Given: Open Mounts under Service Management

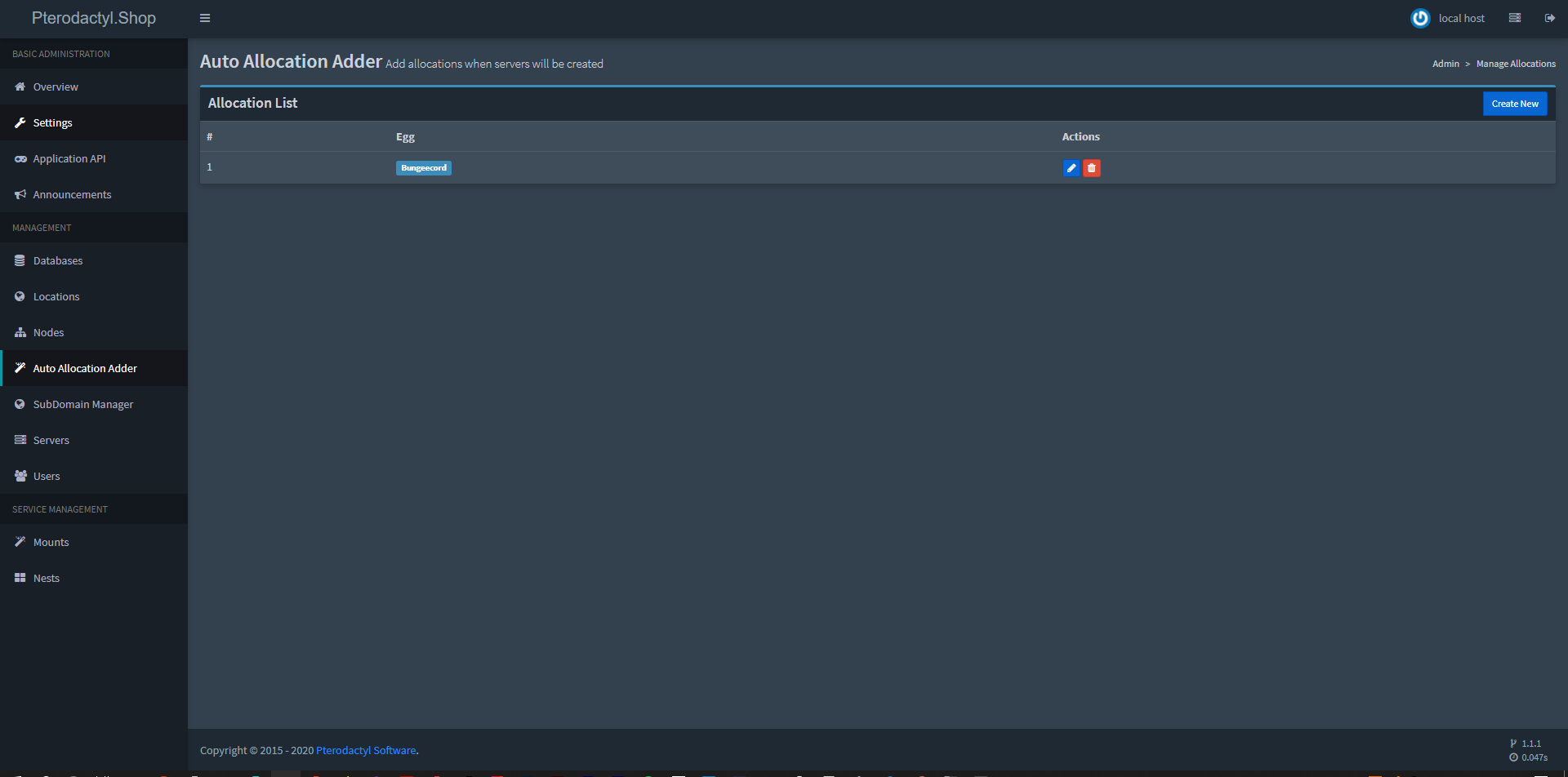Looking at the screenshot, I should pos(51,542).
